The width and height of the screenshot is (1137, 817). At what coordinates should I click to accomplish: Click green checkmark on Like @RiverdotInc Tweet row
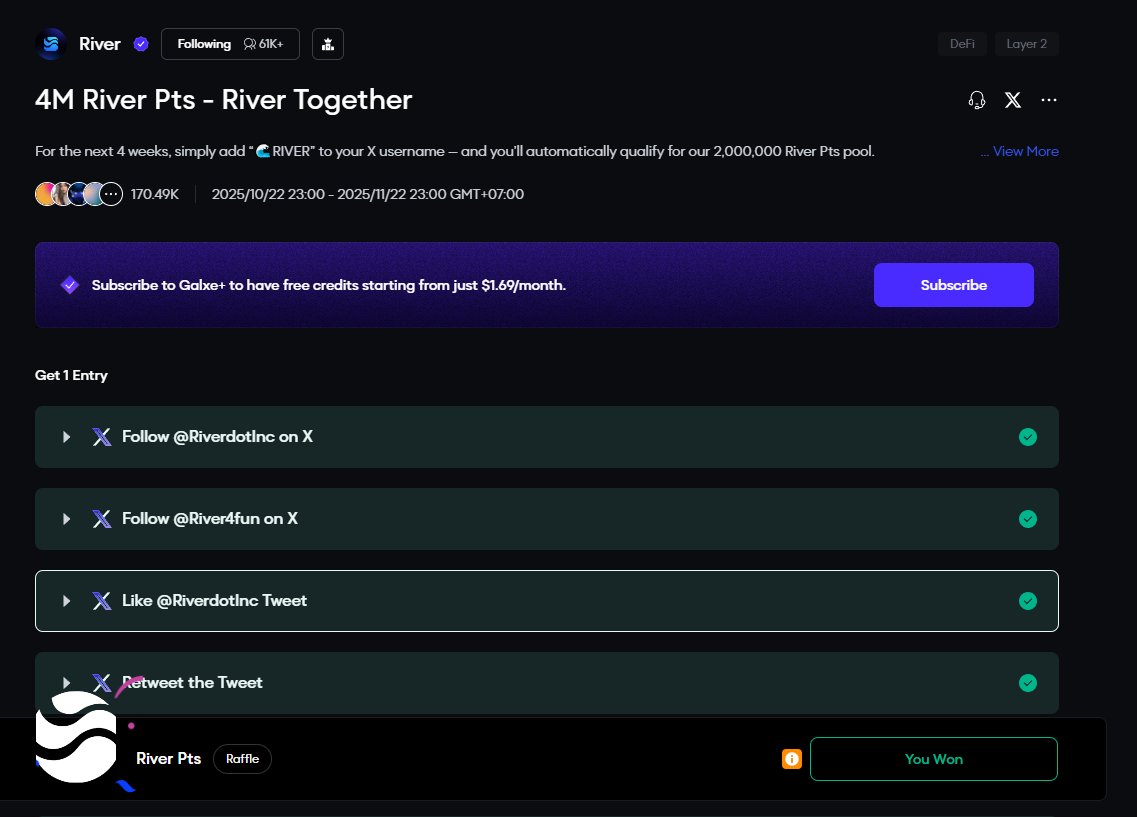click(x=1028, y=600)
